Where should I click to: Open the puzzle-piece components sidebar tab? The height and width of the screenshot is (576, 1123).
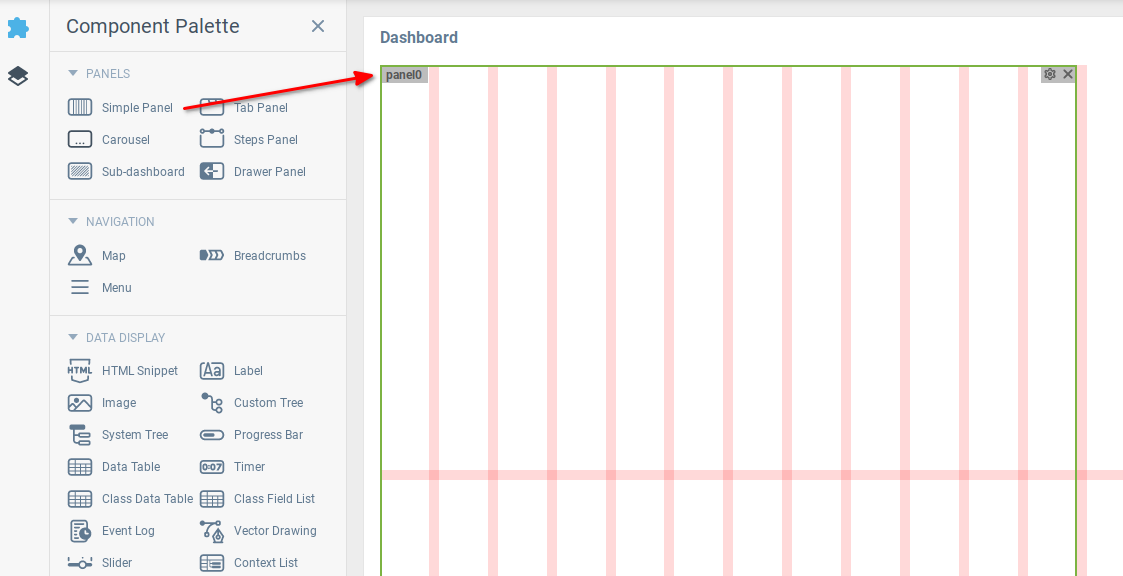point(18,28)
